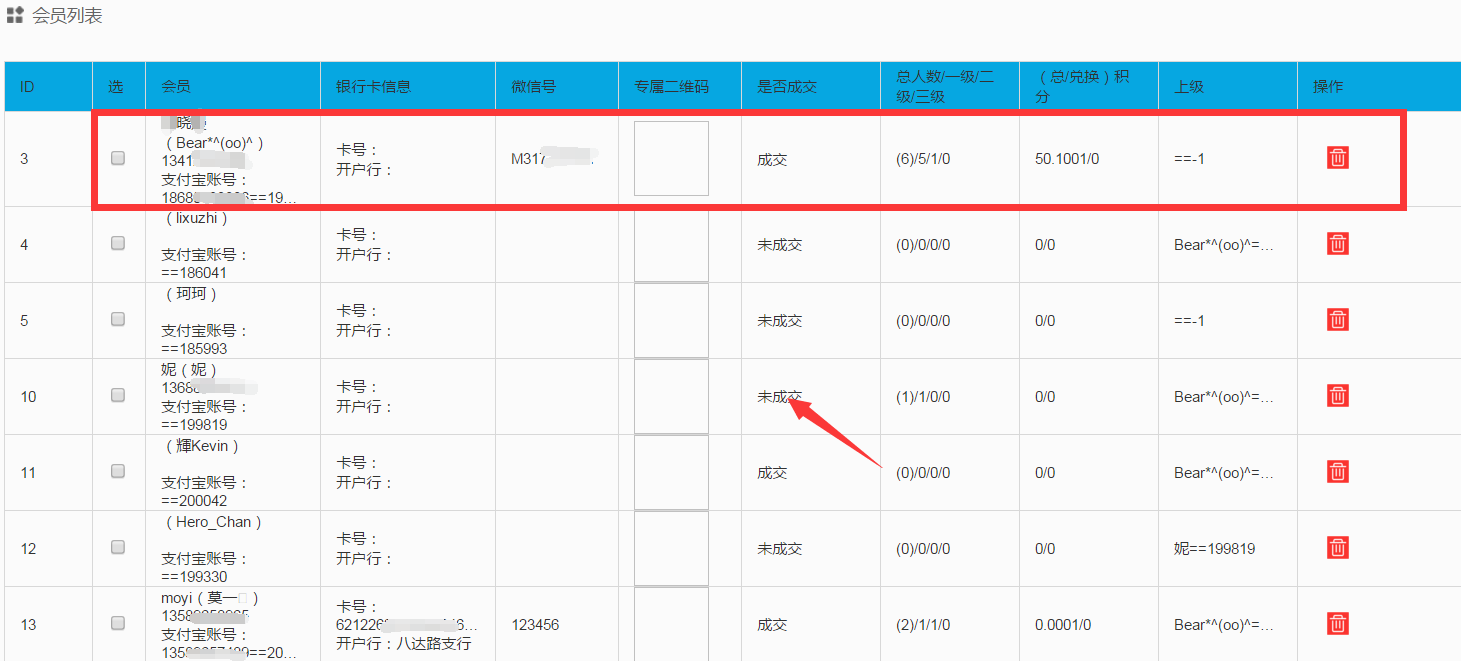Delete the 輝Kevin member entry
Viewport: 1461px width, 661px height.
(1337, 472)
